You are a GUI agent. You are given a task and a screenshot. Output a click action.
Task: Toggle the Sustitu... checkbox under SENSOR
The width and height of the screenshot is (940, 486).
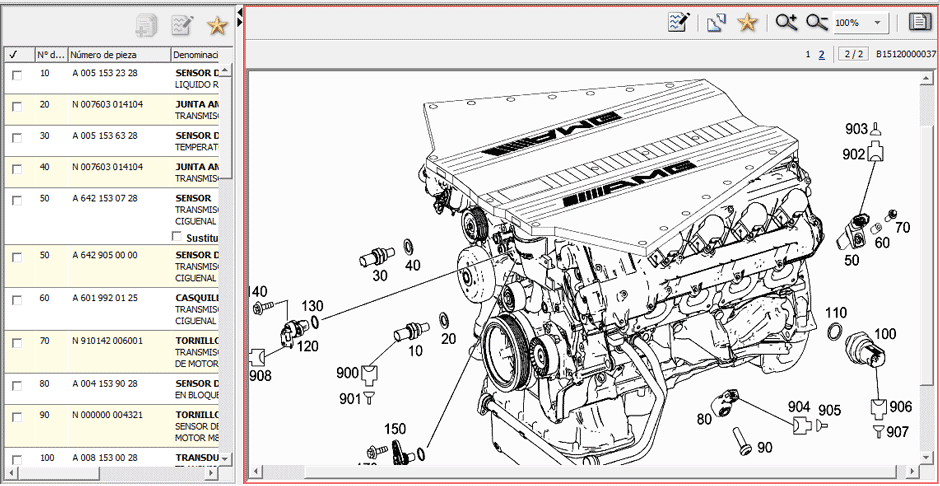point(176,236)
